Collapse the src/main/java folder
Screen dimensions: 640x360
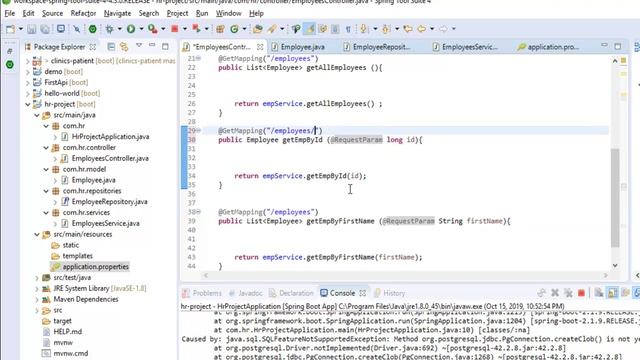coord(37,116)
